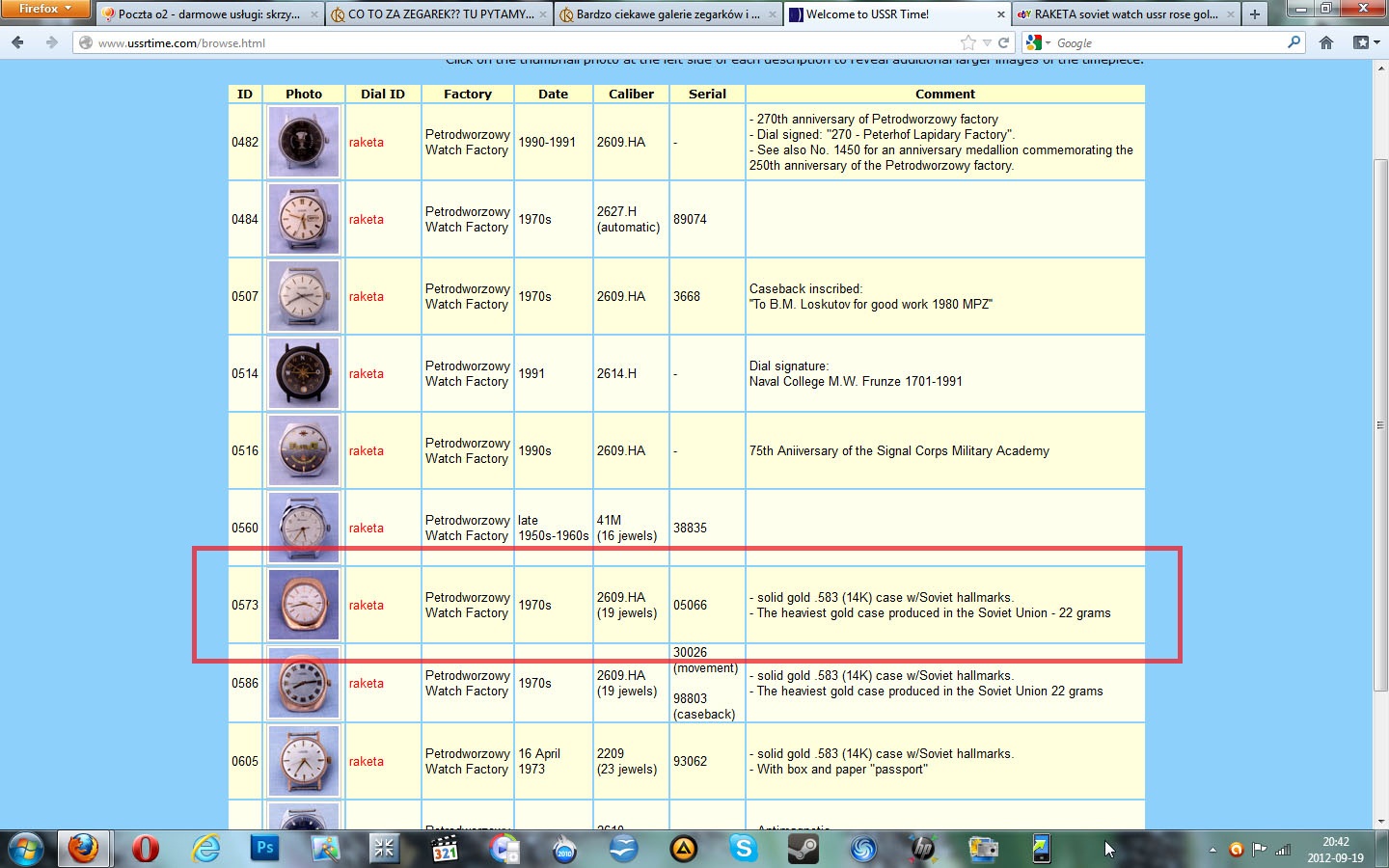
Task: Launch Opera from taskbar
Action: (x=146, y=849)
